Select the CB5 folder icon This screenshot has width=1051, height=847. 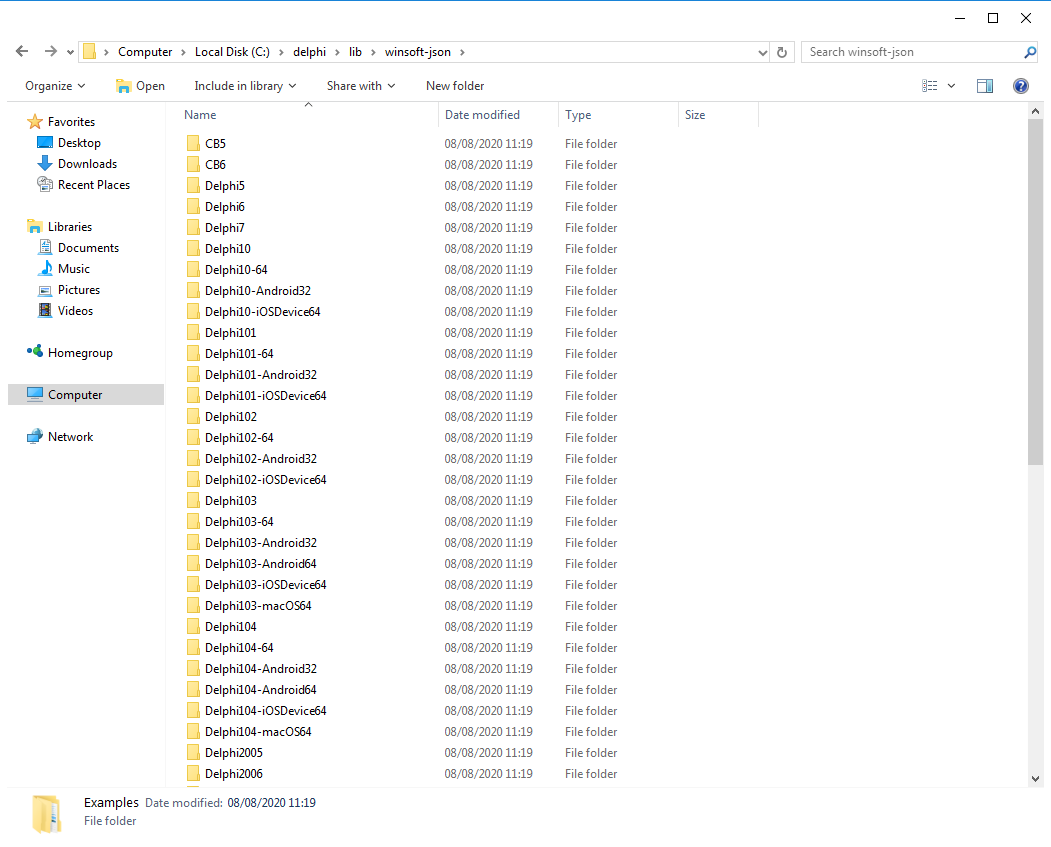tap(193, 143)
